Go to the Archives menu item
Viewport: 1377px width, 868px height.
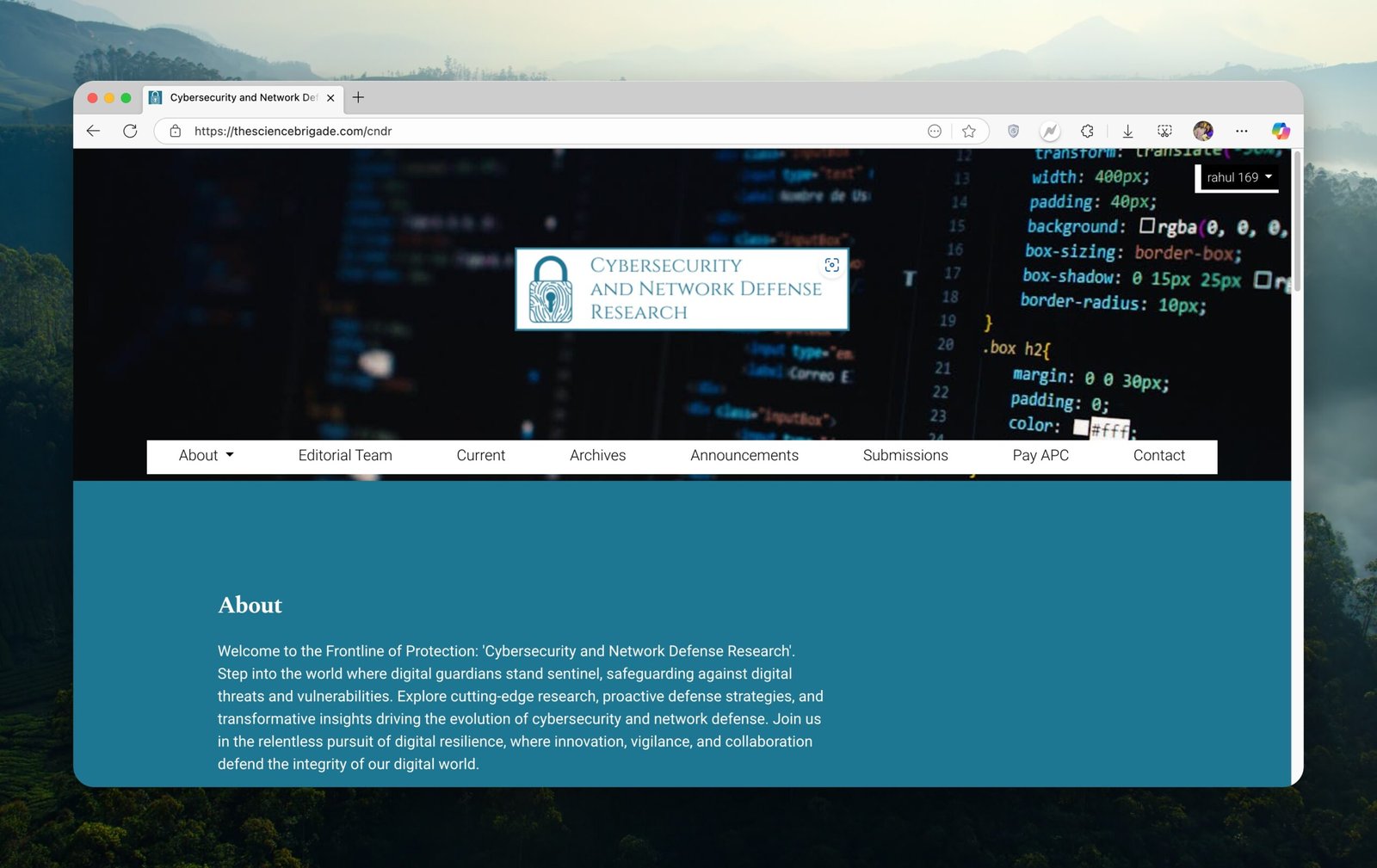(597, 455)
